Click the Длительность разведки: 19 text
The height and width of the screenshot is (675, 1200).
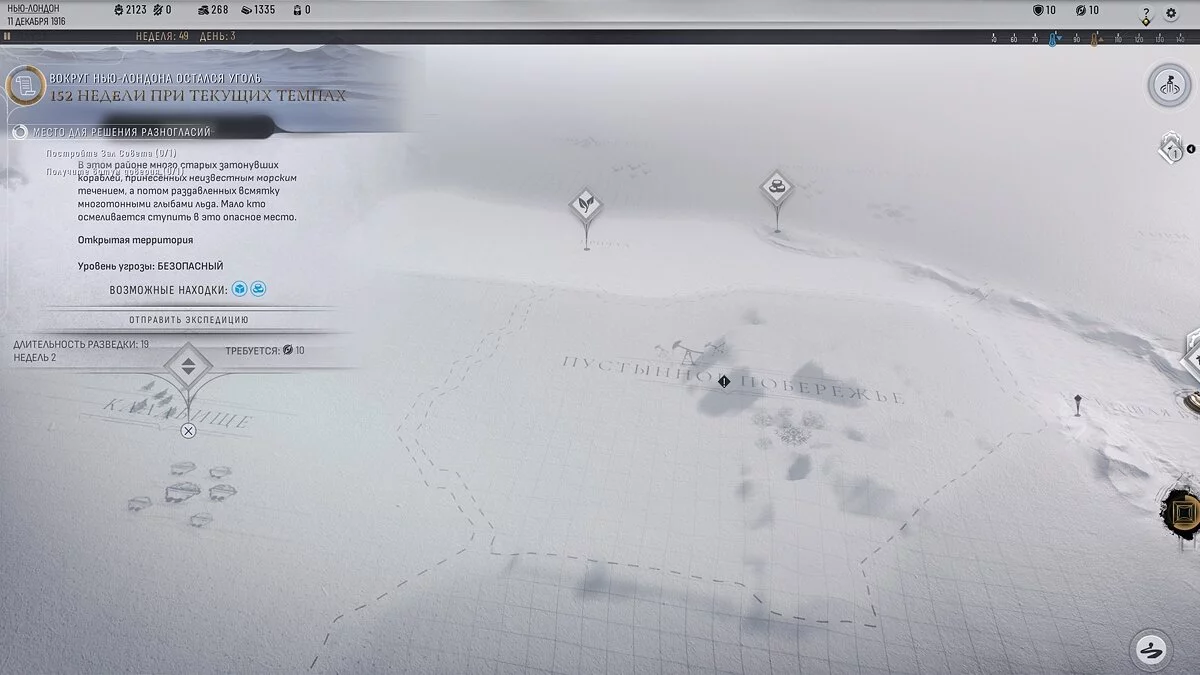tap(81, 344)
